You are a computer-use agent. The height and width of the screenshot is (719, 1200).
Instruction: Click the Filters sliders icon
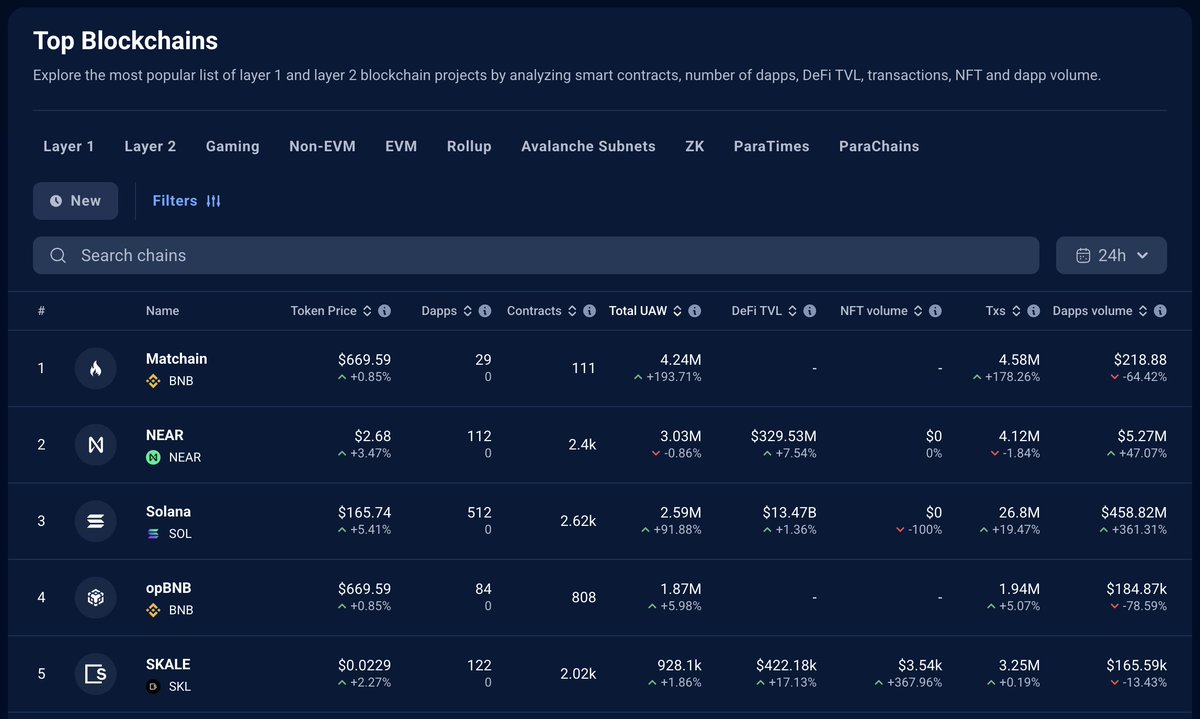pyautogui.click(x=213, y=201)
